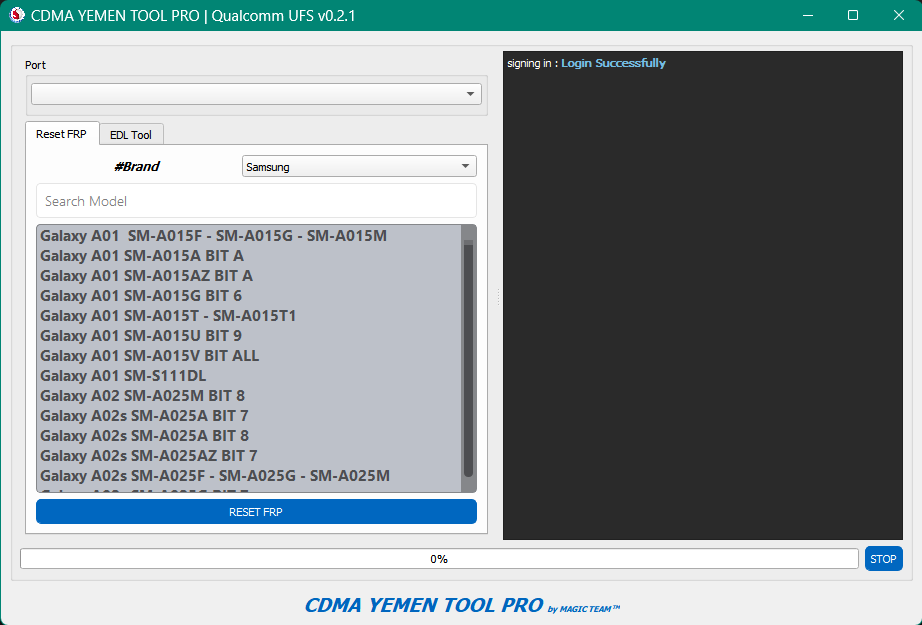Select the Reset FRP tab
This screenshot has height=625, width=922.
[x=62, y=133]
